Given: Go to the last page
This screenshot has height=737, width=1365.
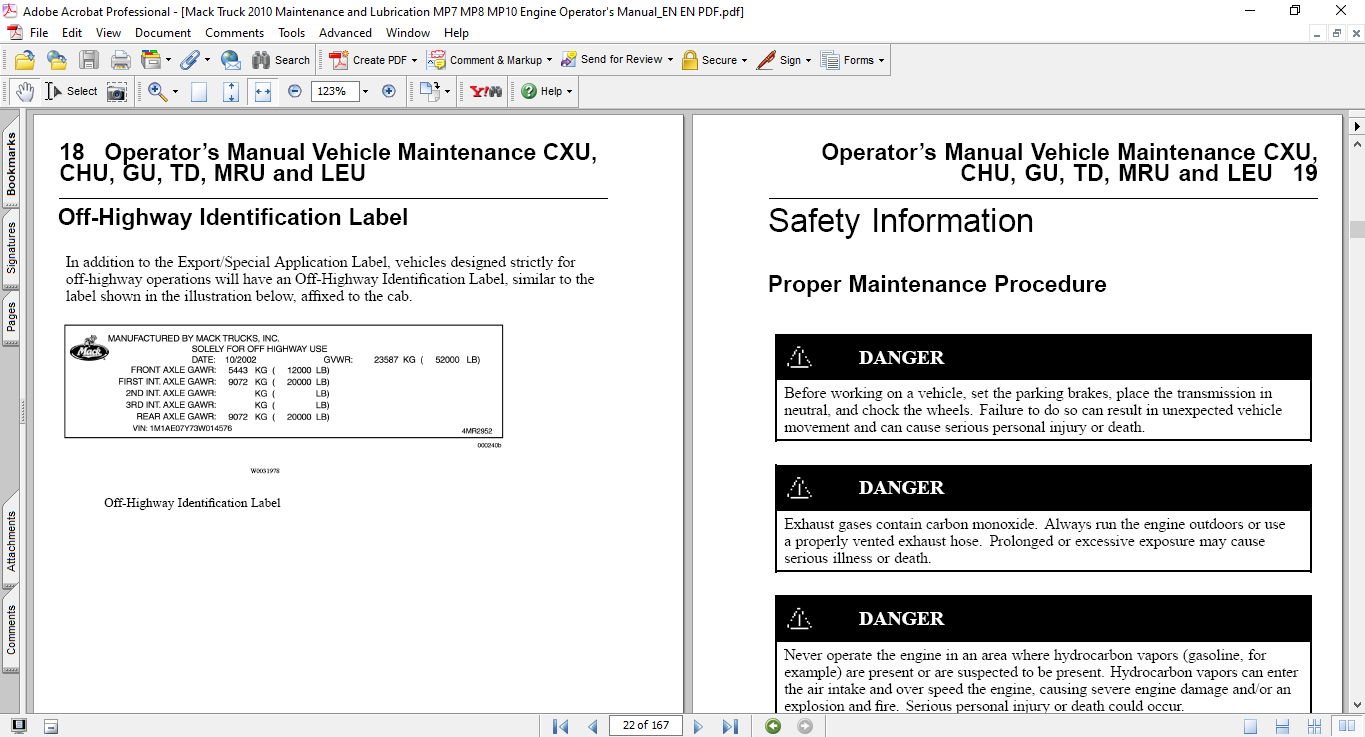Looking at the screenshot, I should tap(730, 726).
